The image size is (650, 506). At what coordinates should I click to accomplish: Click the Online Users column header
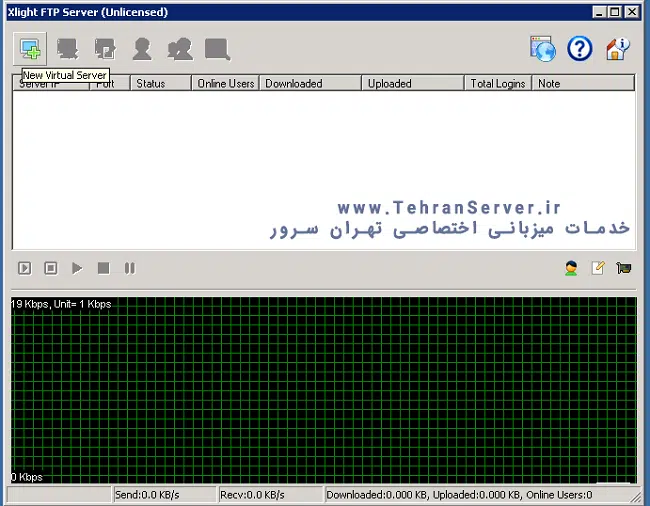(225, 84)
